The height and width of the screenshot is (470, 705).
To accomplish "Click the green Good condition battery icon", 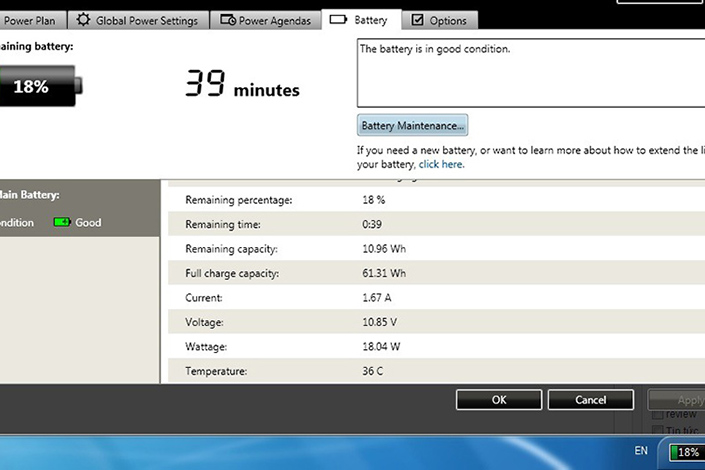I will (x=63, y=222).
